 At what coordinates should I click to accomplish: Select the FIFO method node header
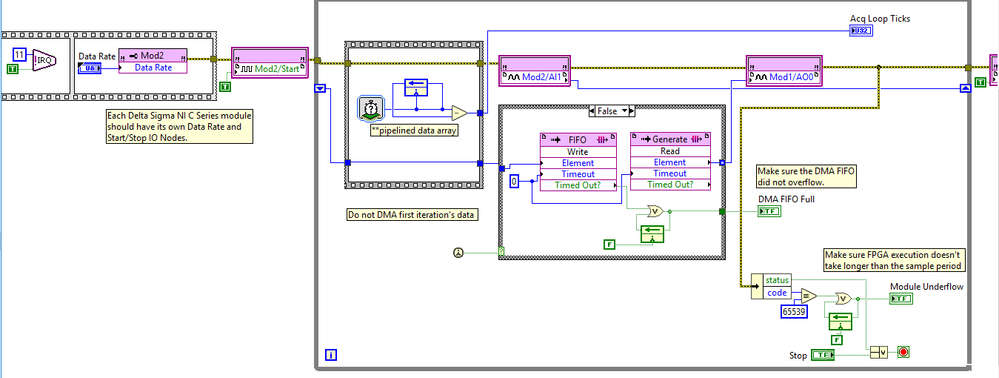[x=579, y=140]
